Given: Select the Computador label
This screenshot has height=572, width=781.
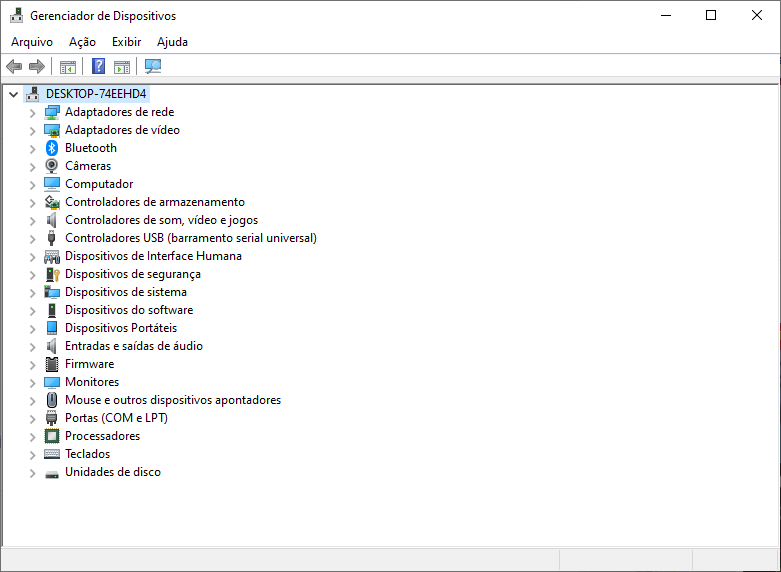Looking at the screenshot, I should (99, 184).
